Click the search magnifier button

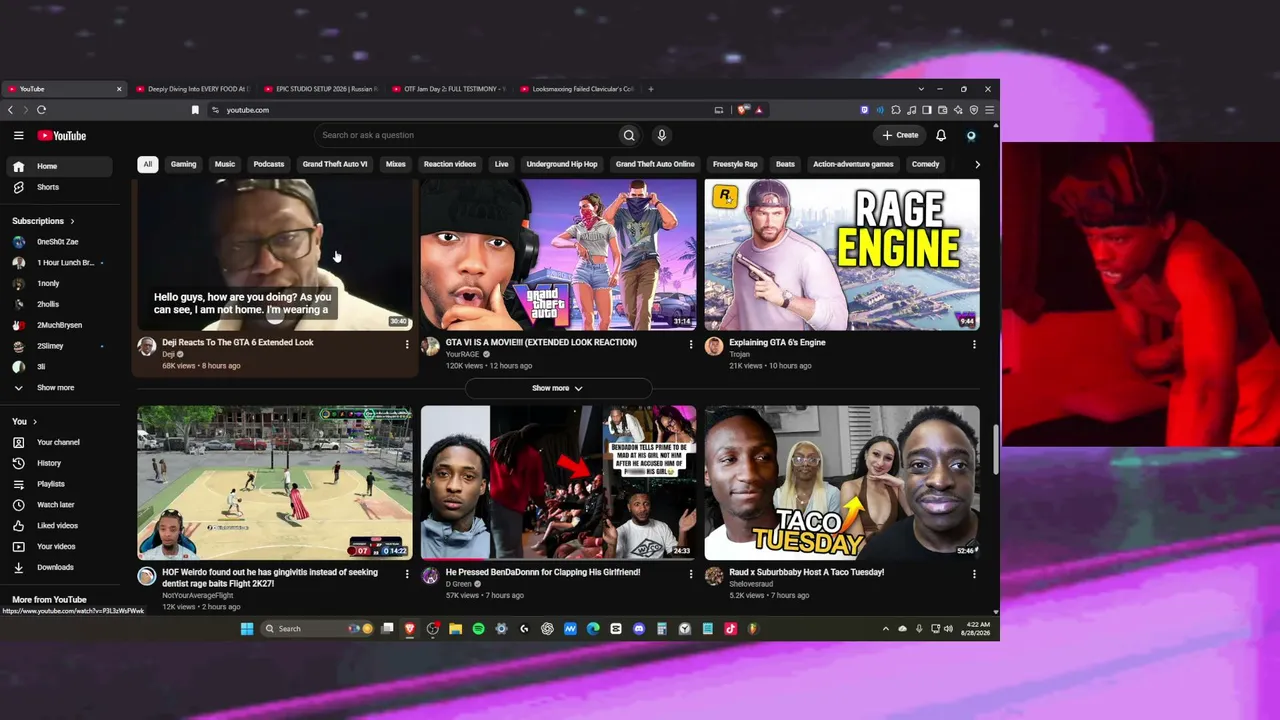click(x=629, y=135)
